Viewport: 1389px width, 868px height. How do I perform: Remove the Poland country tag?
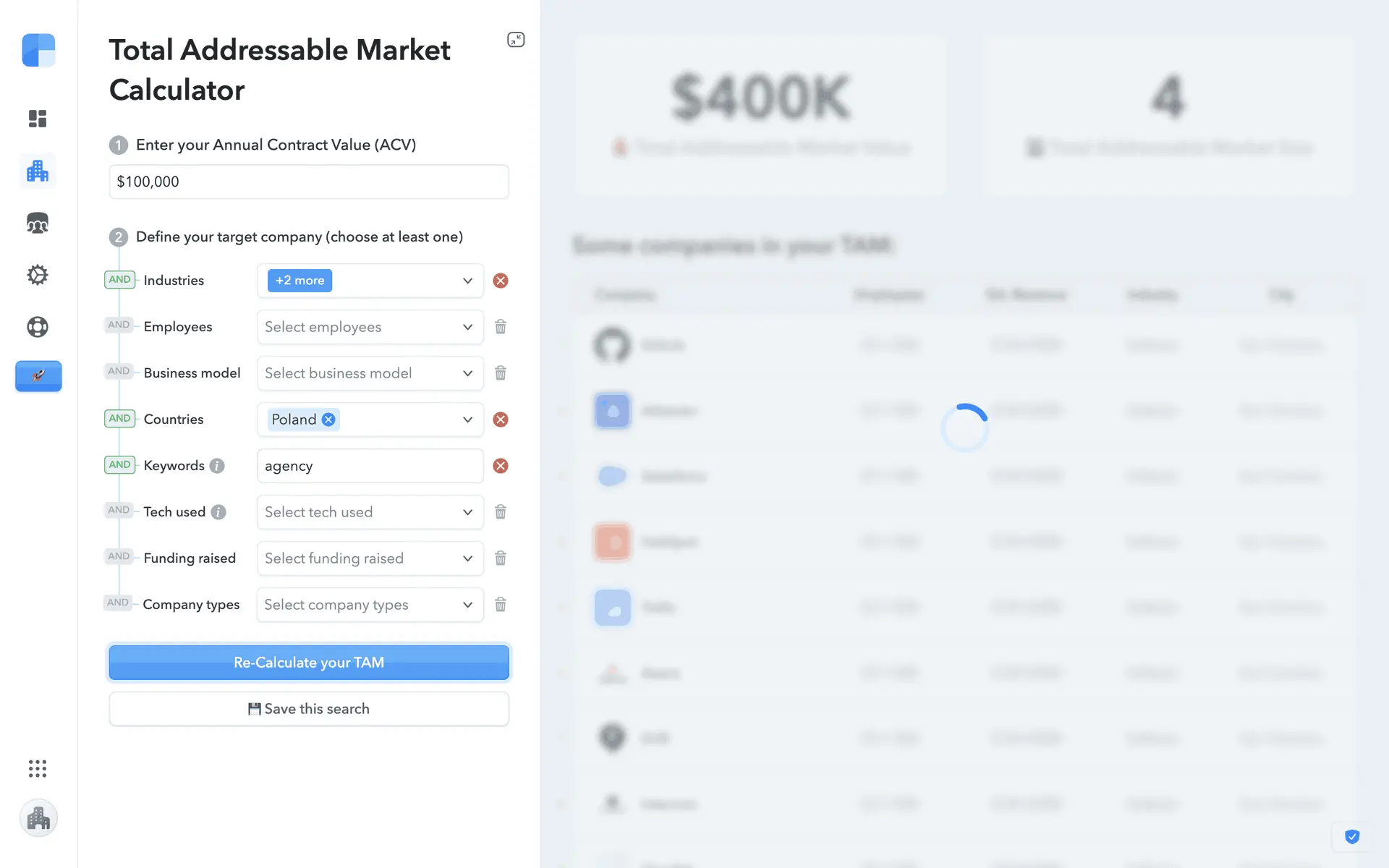pos(328,420)
